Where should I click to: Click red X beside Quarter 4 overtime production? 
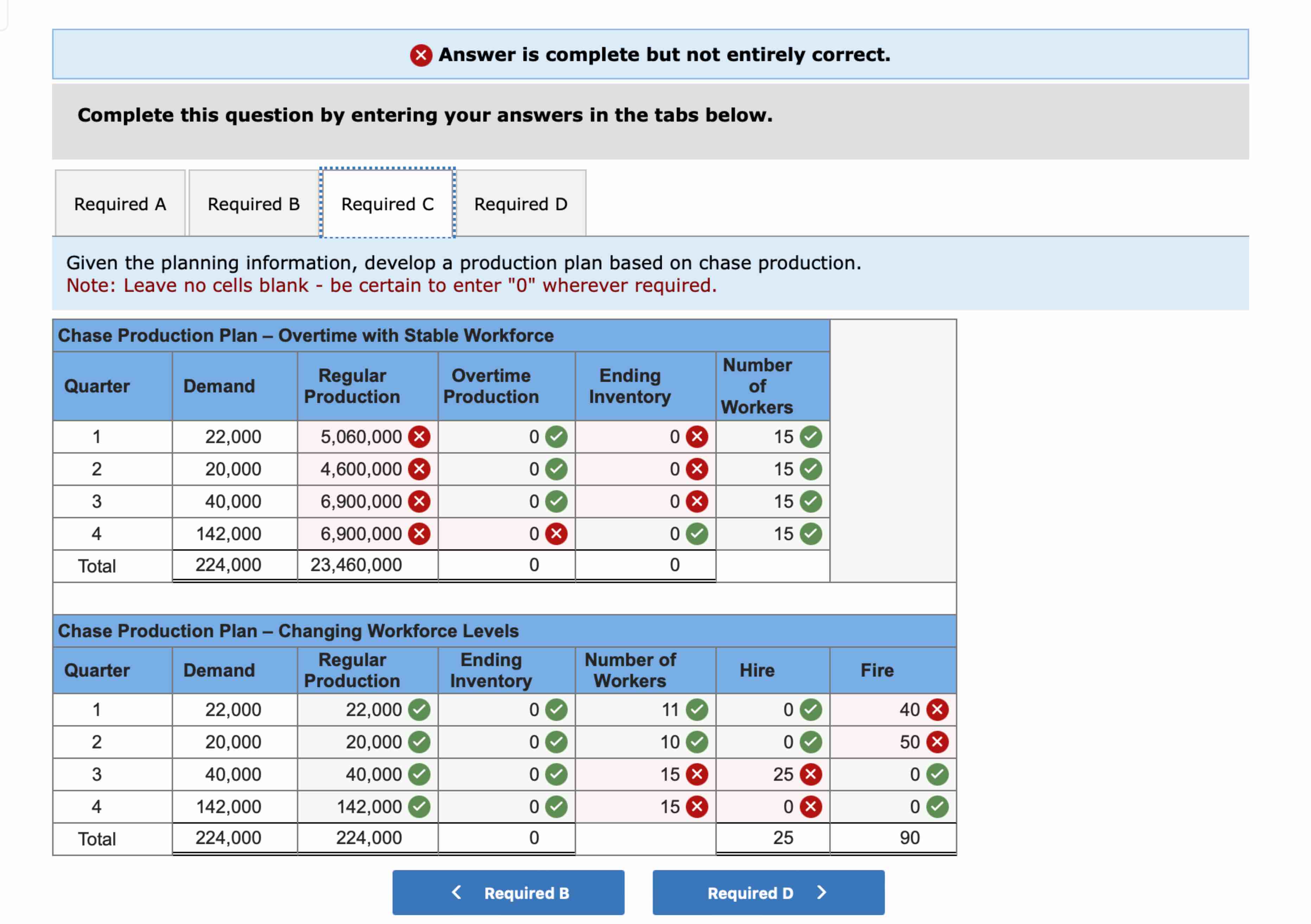click(x=556, y=534)
